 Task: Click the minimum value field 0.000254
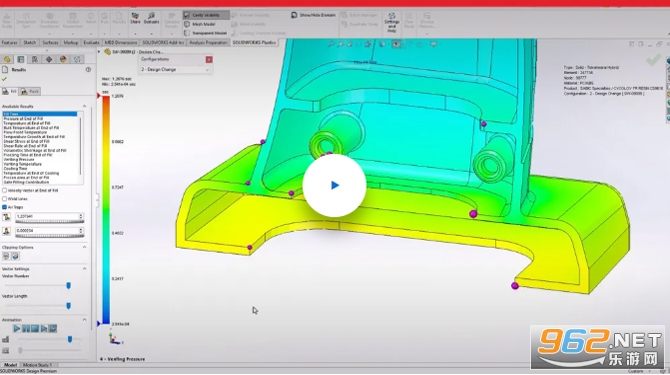coord(47,231)
